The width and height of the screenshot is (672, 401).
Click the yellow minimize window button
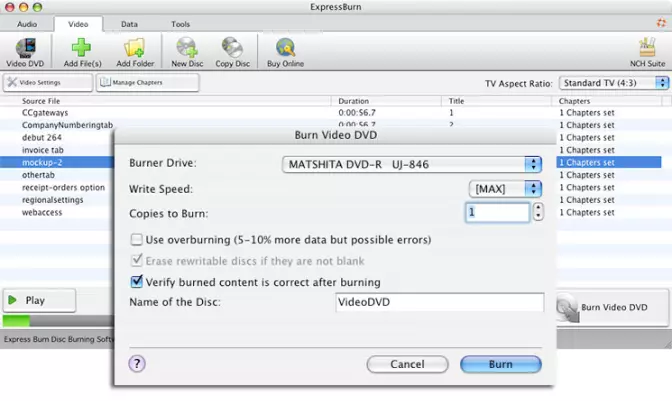point(24,7)
